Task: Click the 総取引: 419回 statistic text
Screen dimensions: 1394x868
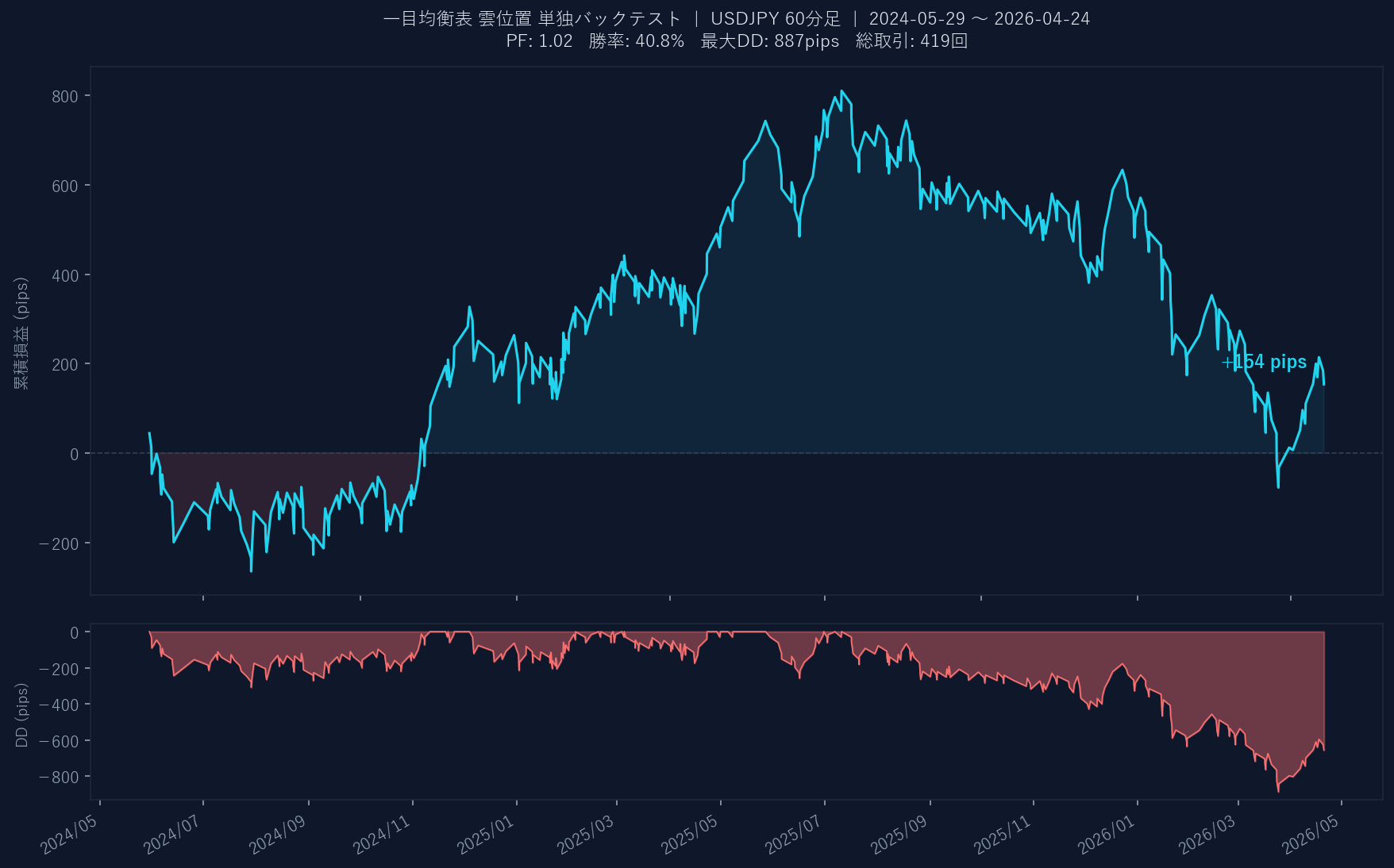Action: coord(911,41)
